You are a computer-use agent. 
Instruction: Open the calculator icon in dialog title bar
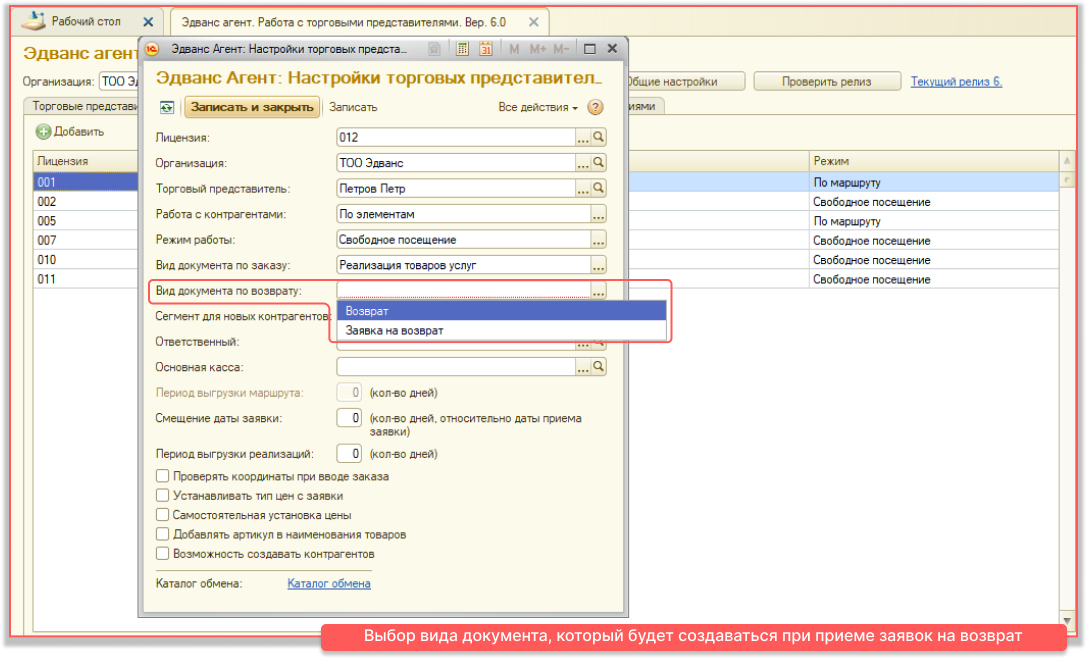tap(462, 49)
